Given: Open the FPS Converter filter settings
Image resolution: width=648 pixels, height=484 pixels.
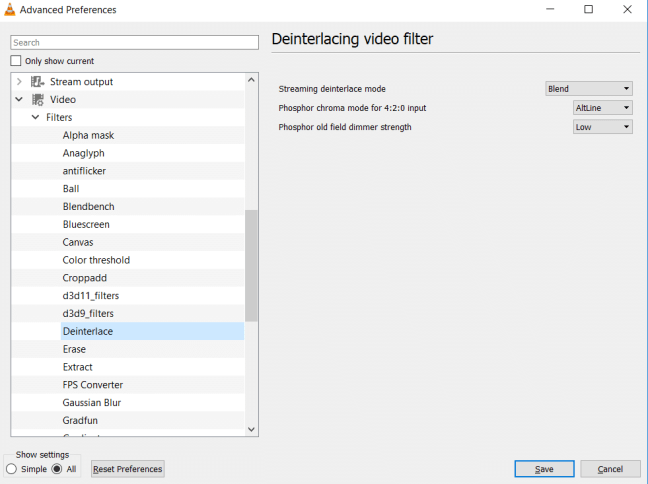Looking at the screenshot, I should [91, 385].
